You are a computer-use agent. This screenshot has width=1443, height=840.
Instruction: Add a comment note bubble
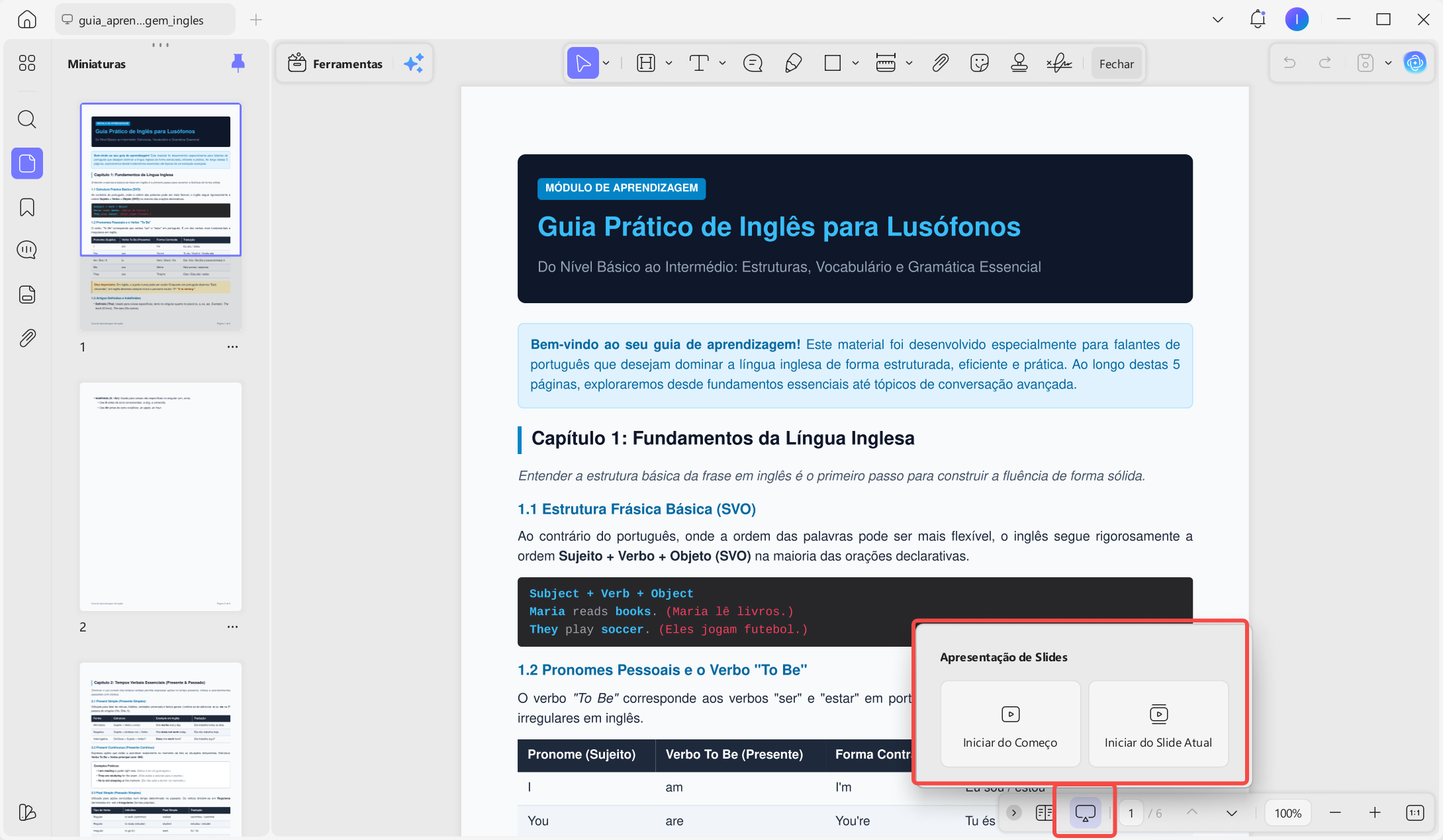(753, 64)
